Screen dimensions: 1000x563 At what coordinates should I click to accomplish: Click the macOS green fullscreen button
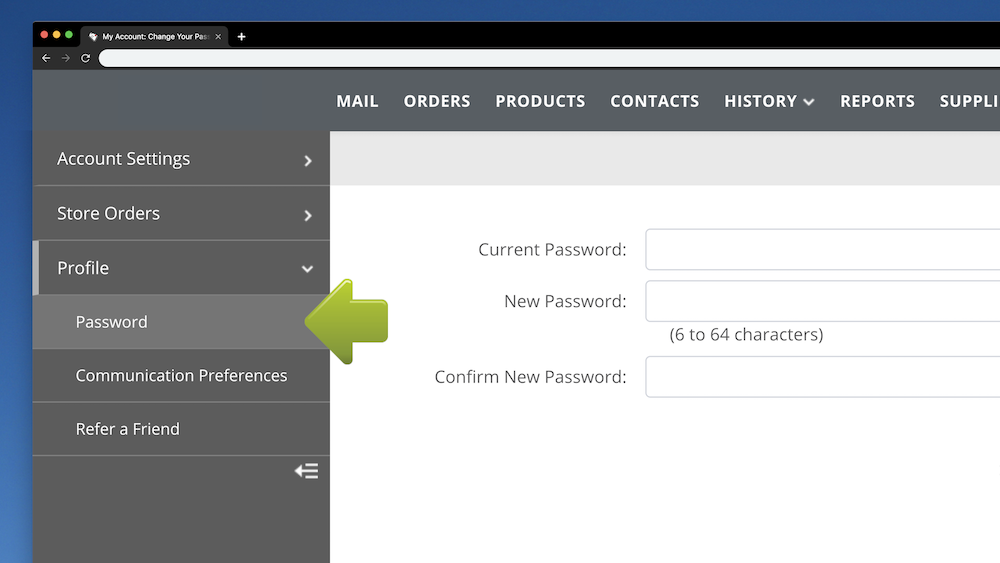pos(69,34)
